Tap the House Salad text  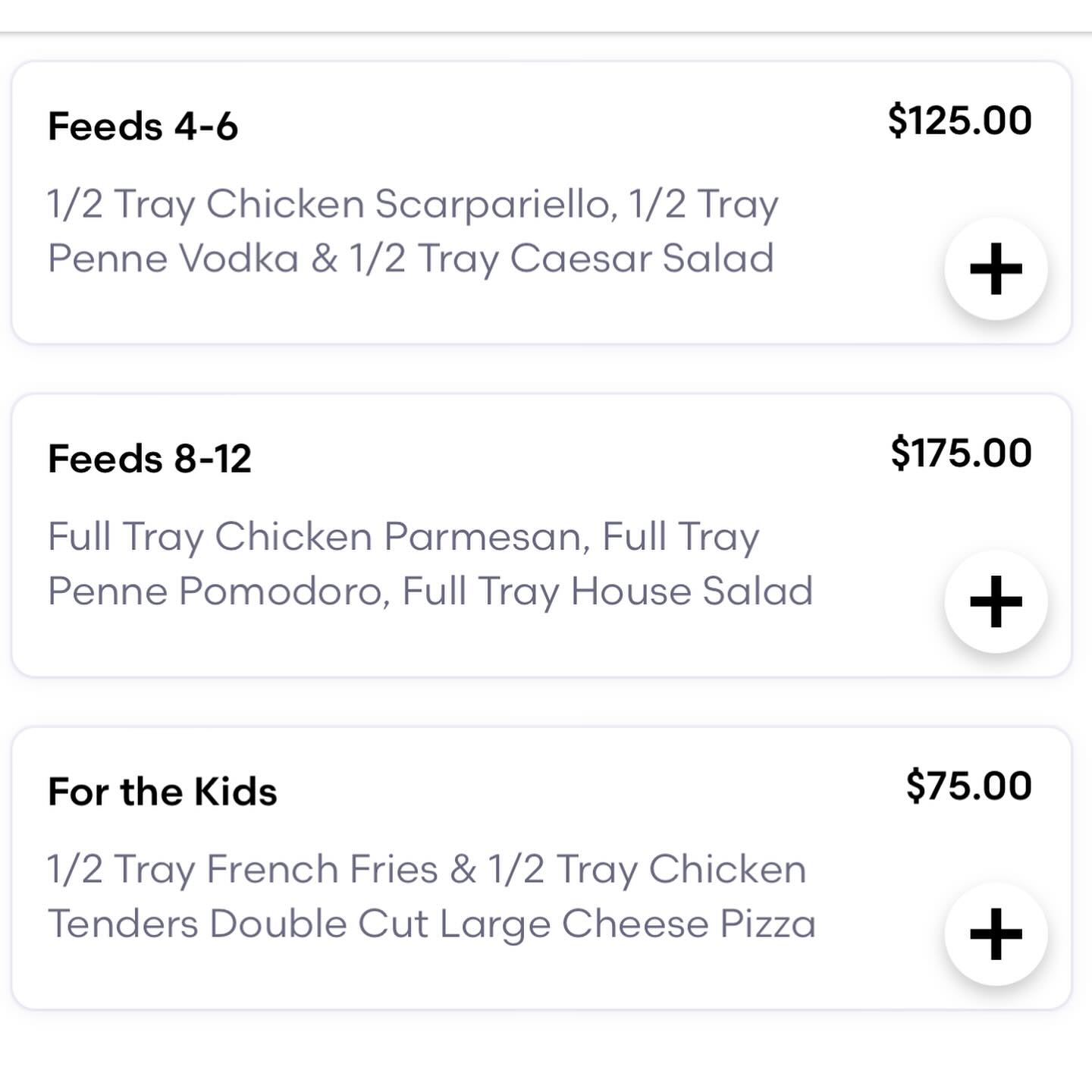pos(692,591)
